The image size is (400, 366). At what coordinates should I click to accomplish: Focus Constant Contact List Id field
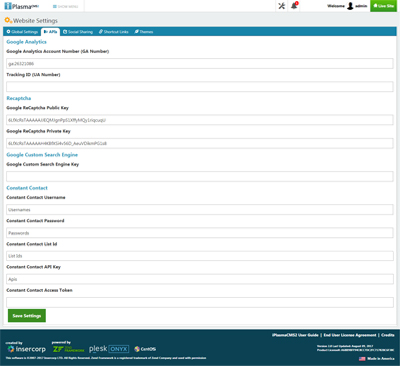(x=200, y=256)
